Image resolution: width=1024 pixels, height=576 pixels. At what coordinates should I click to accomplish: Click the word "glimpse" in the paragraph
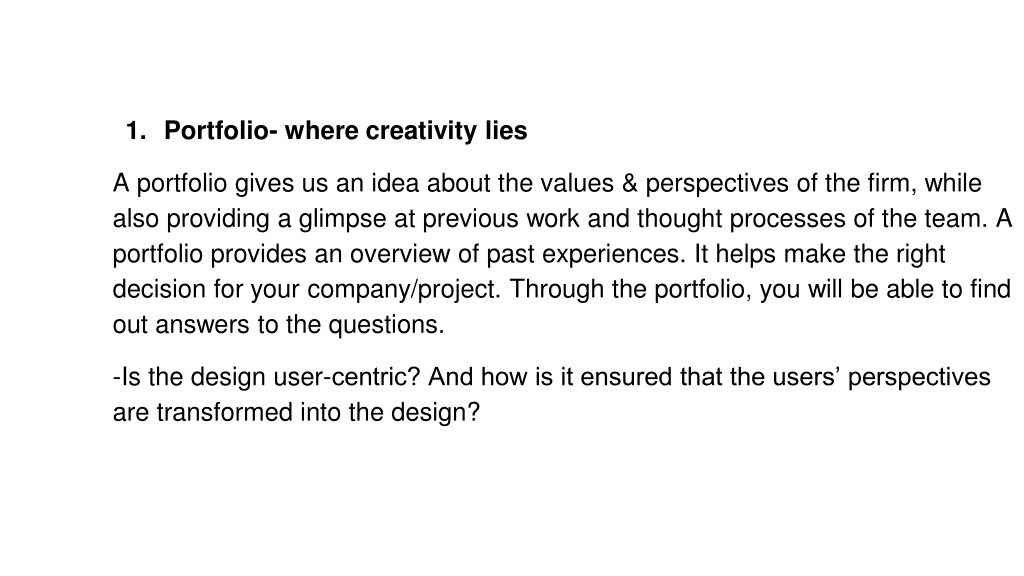pyautogui.click(x=342, y=219)
